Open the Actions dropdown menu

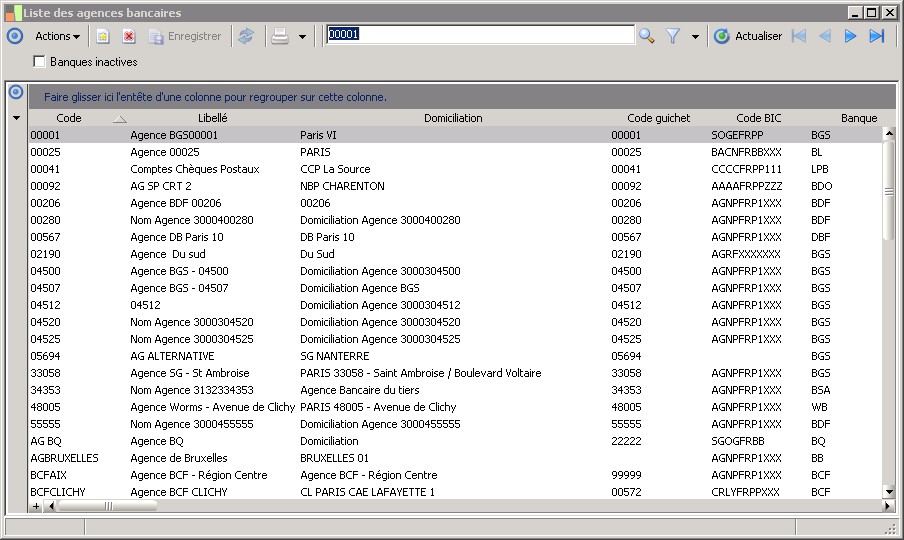(x=57, y=36)
